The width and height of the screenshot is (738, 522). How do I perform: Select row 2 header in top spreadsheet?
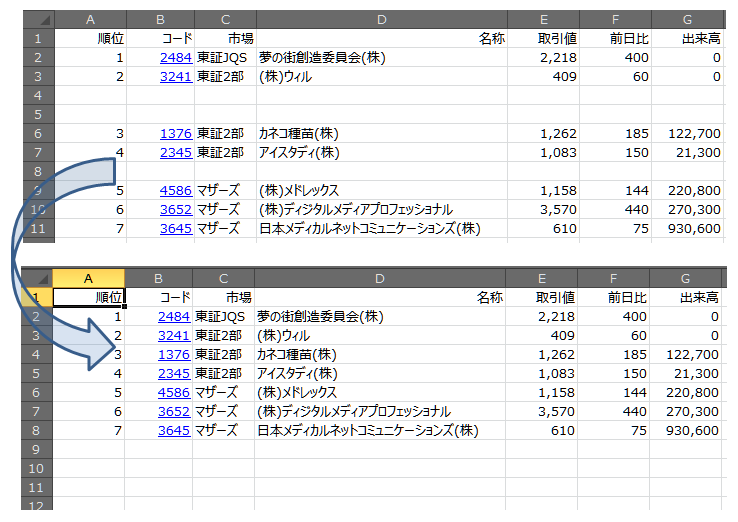coord(39,57)
